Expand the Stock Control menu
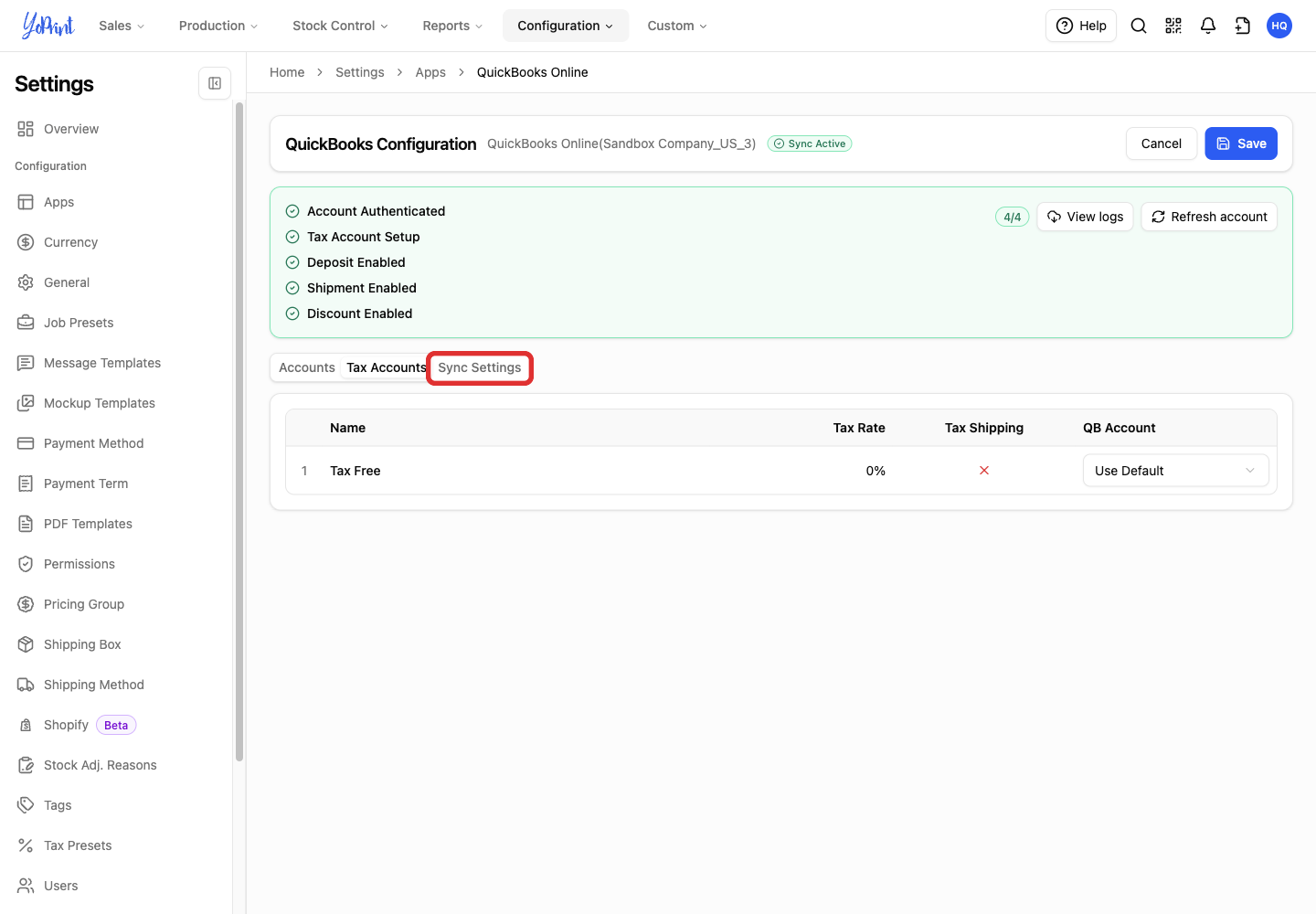 [340, 26]
